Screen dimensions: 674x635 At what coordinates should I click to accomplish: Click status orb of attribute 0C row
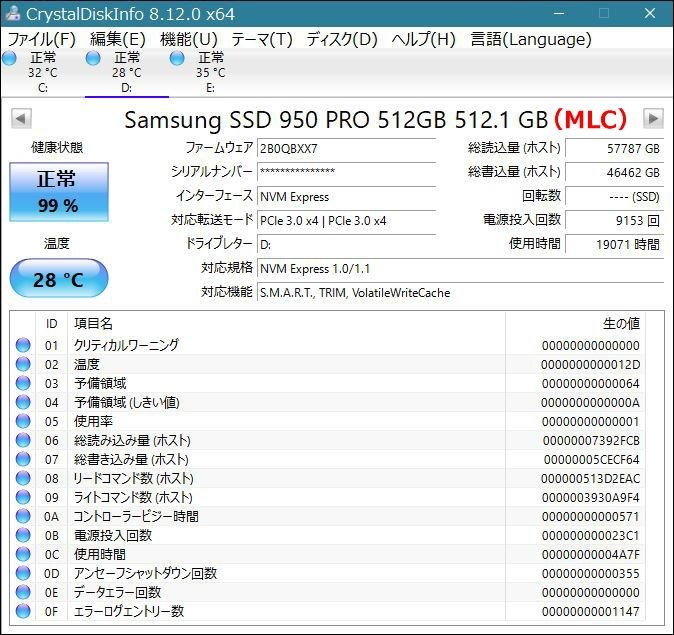(x=23, y=554)
